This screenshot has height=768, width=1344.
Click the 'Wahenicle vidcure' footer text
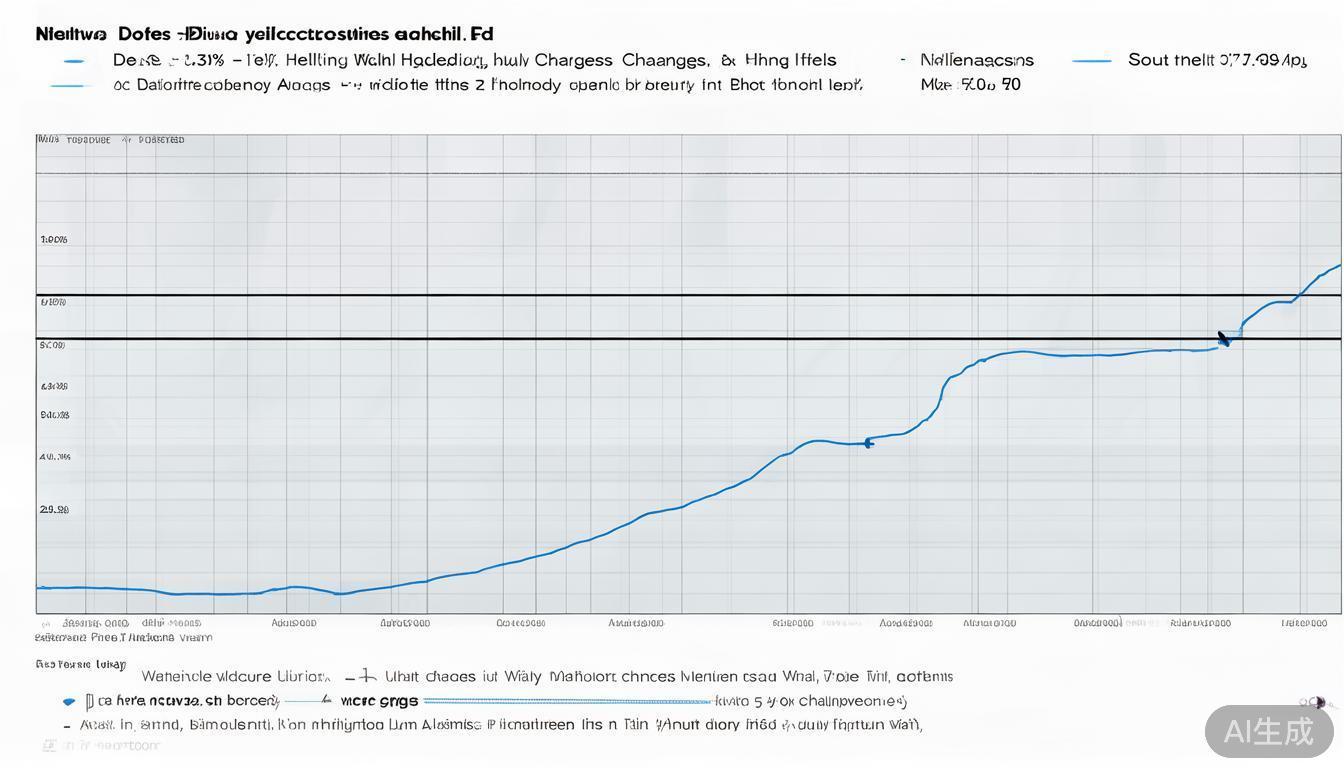click(235, 677)
